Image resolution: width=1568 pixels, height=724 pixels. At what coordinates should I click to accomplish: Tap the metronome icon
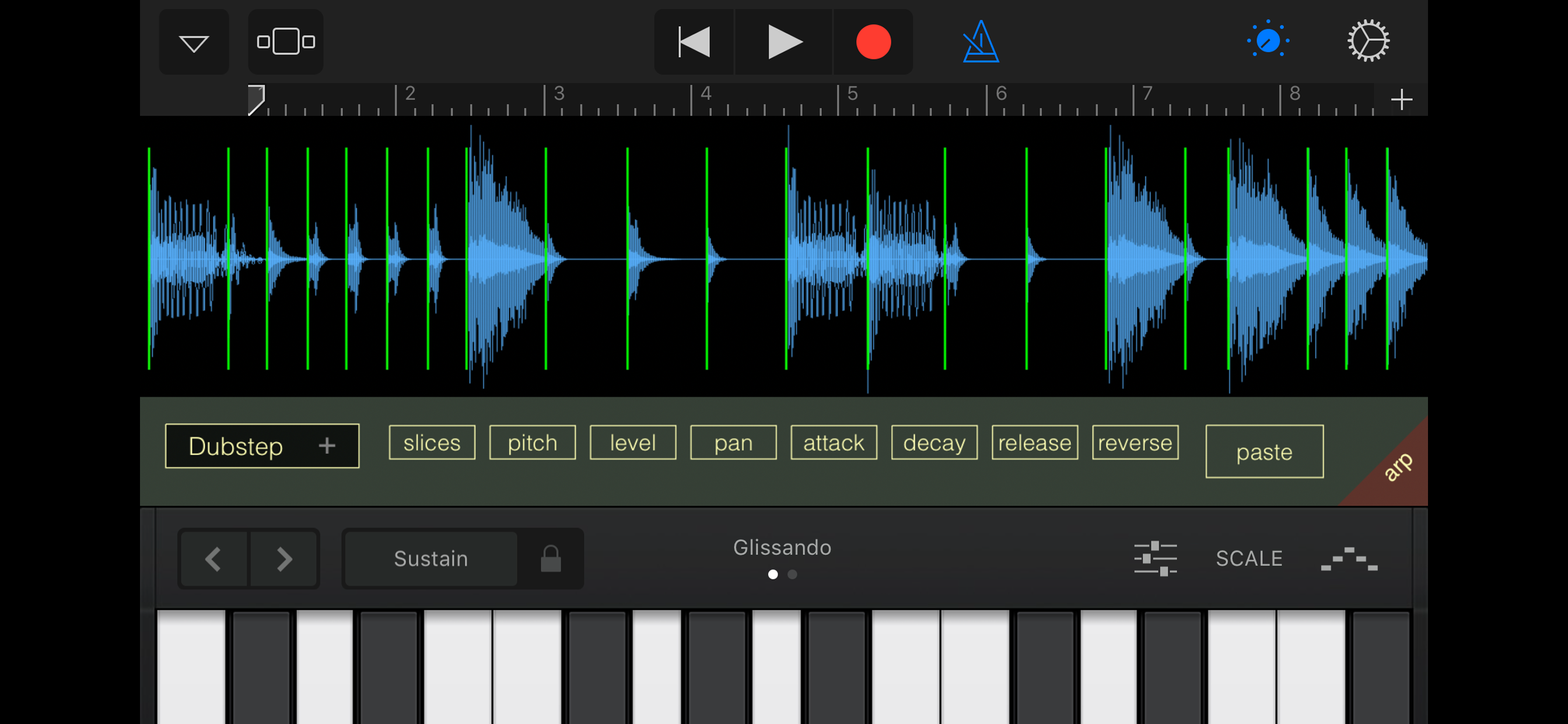[x=981, y=41]
